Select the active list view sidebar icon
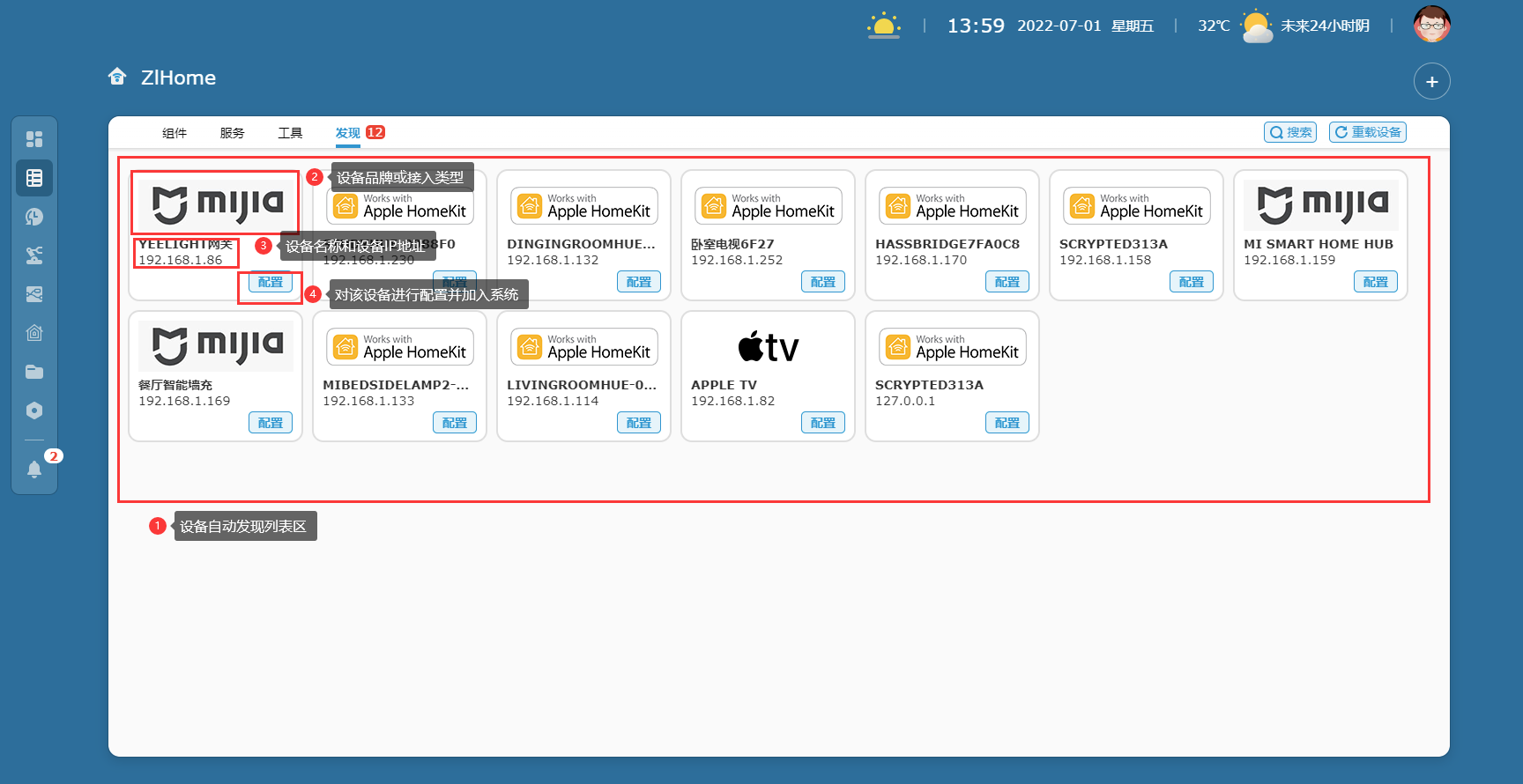The height and width of the screenshot is (784, 1523). click(34, 178)
